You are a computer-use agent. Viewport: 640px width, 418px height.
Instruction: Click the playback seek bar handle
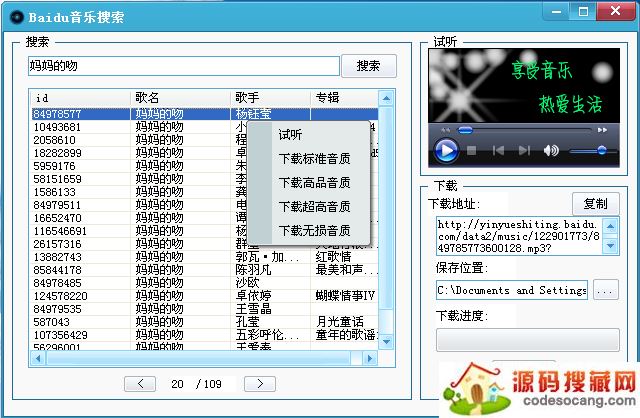tap(465, 130)
